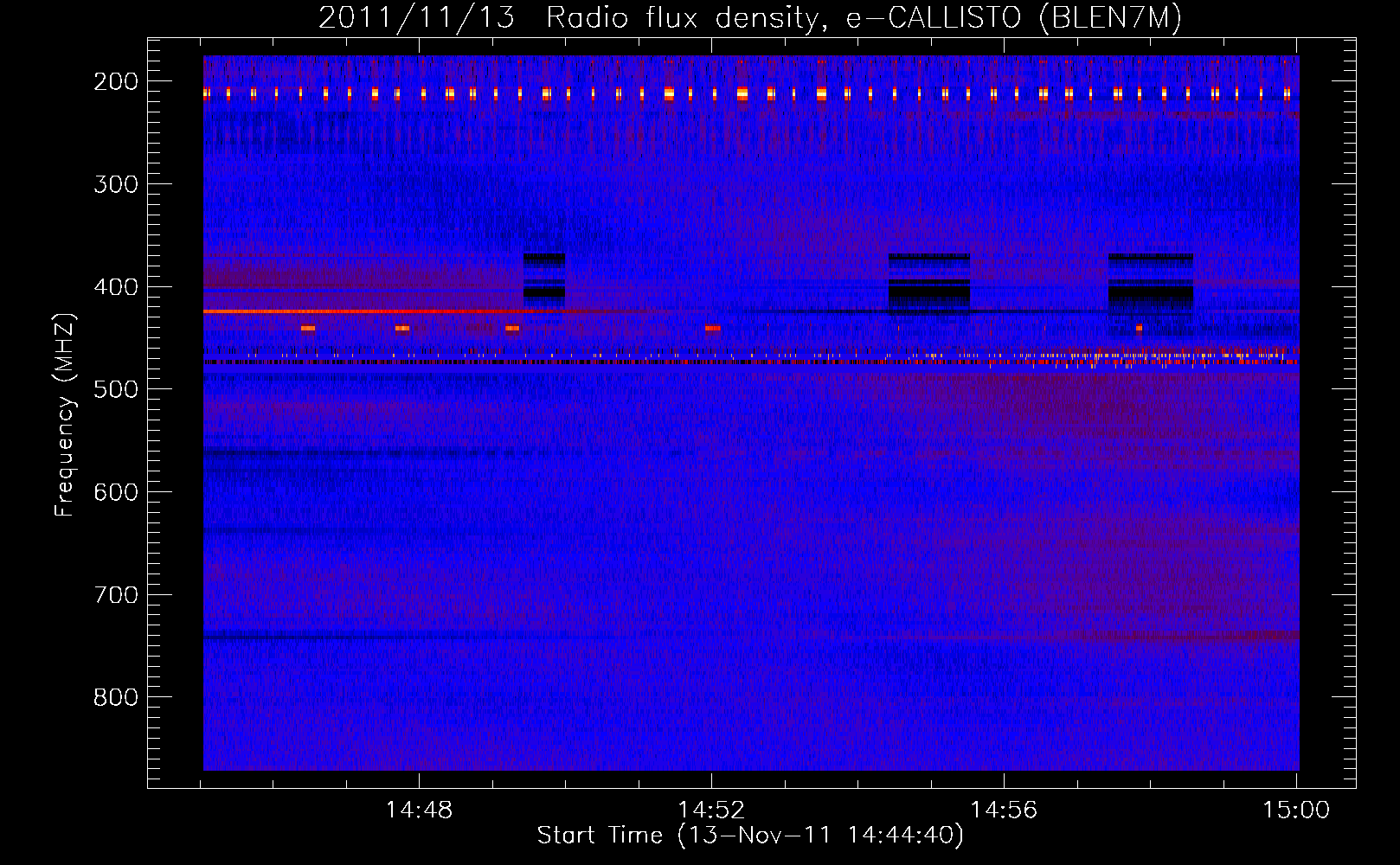Click the 800 frequency tick label

(116, 697)
